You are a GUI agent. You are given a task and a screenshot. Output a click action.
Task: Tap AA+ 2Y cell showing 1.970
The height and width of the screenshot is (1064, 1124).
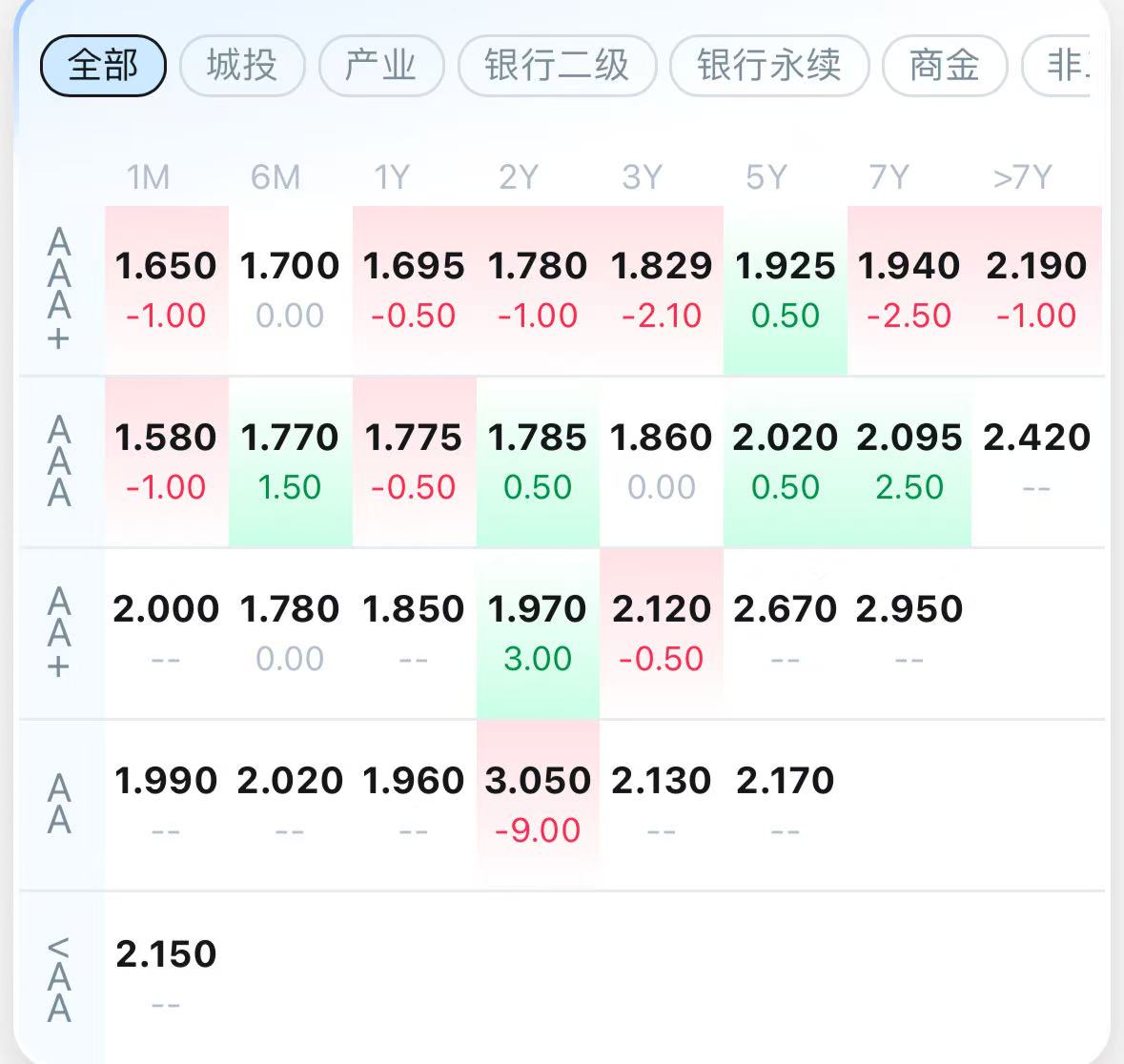pos(538,634)
